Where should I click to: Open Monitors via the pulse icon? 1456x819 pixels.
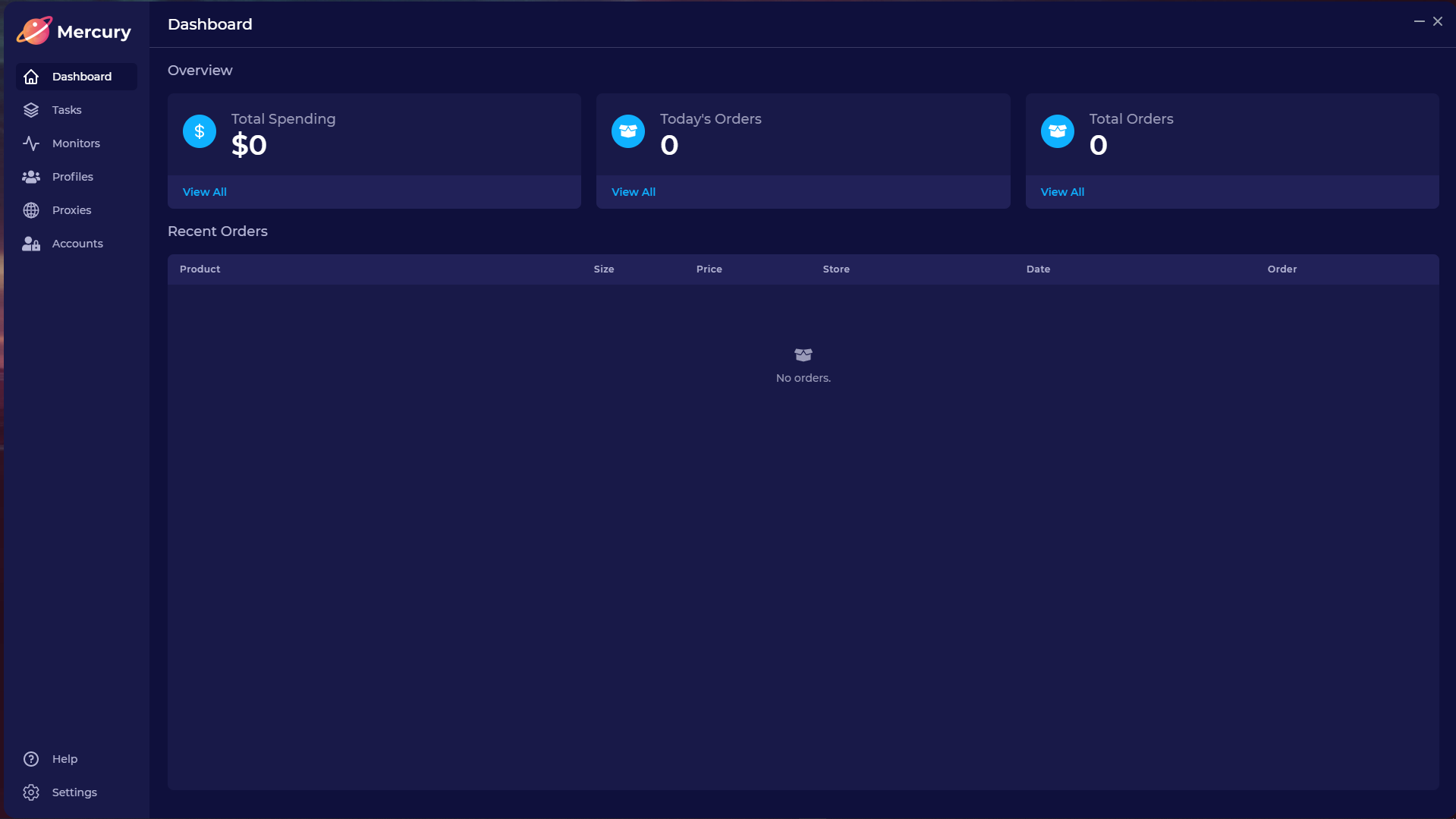31,143
